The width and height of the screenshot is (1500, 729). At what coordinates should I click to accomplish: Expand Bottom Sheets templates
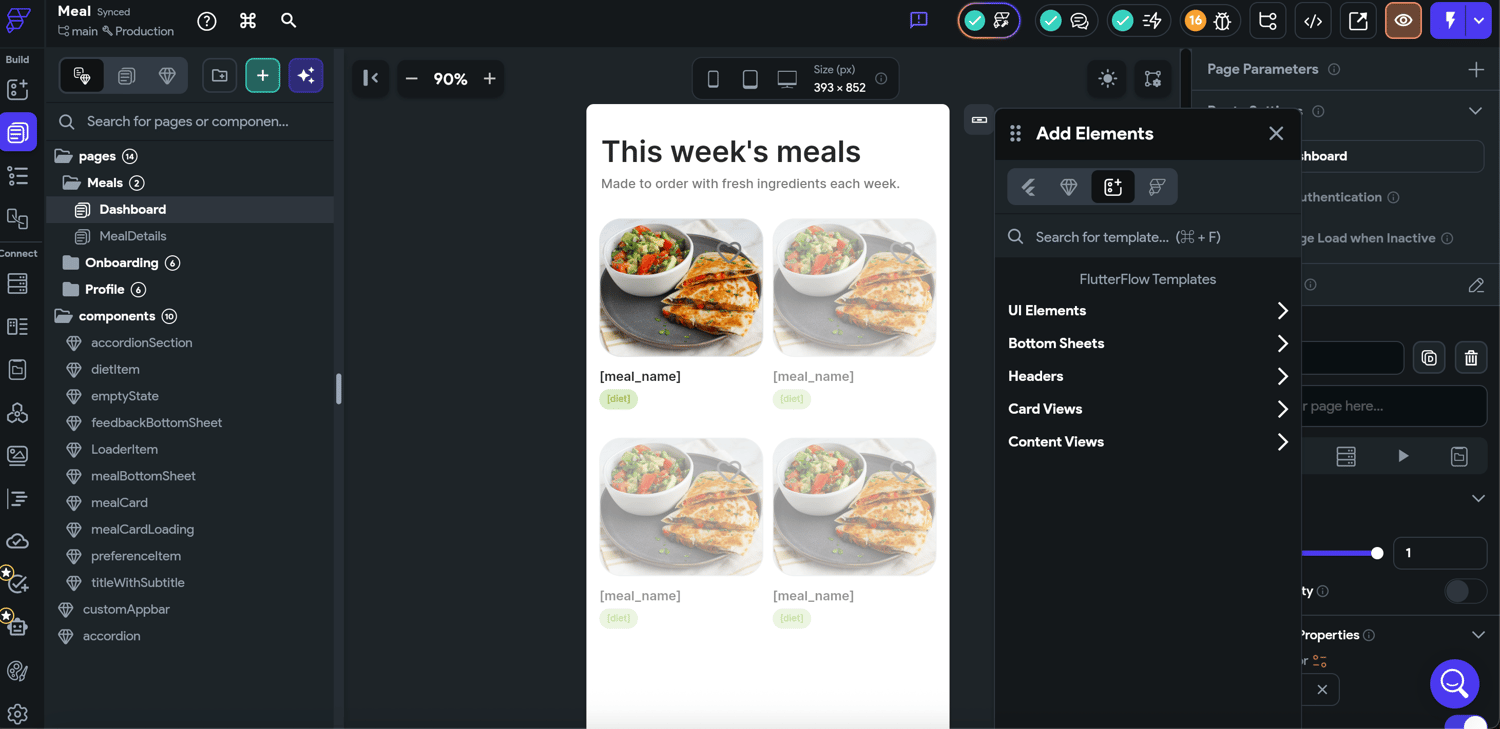point(1147,344)
